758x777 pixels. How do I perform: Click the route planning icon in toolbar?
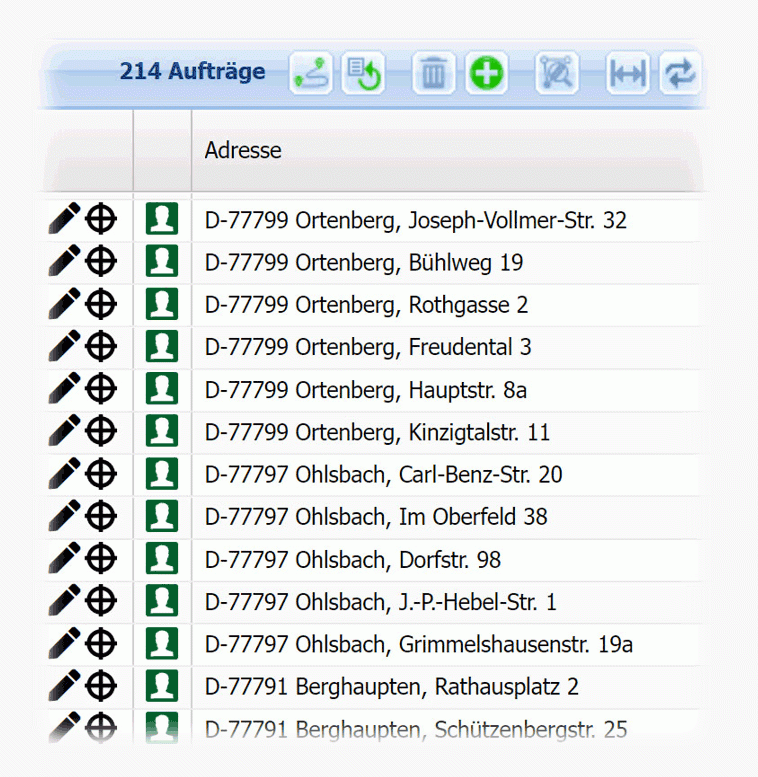(x=311, y=74)
